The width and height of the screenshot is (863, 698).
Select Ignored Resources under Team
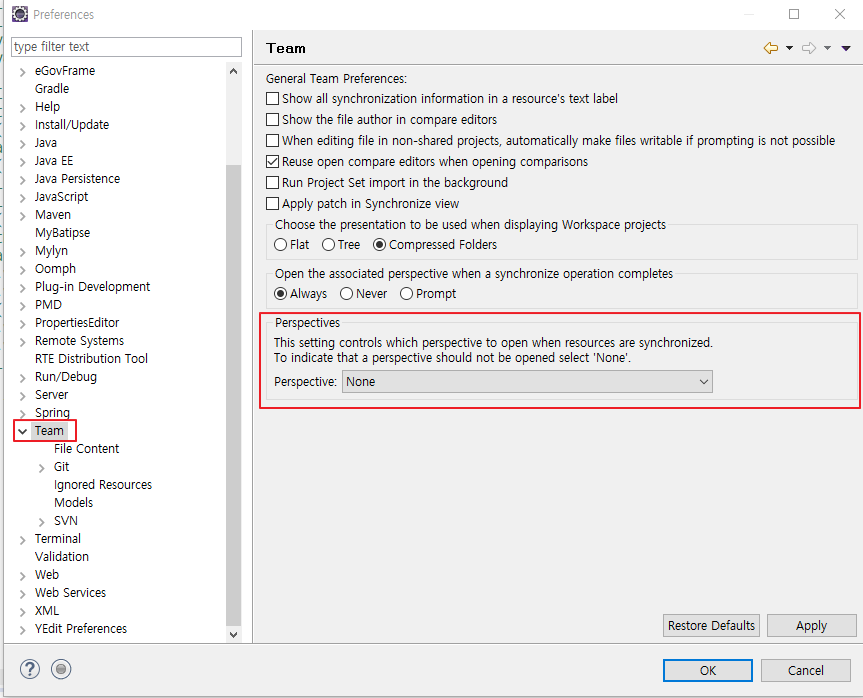pyautogui.click(x=103, y=484)
